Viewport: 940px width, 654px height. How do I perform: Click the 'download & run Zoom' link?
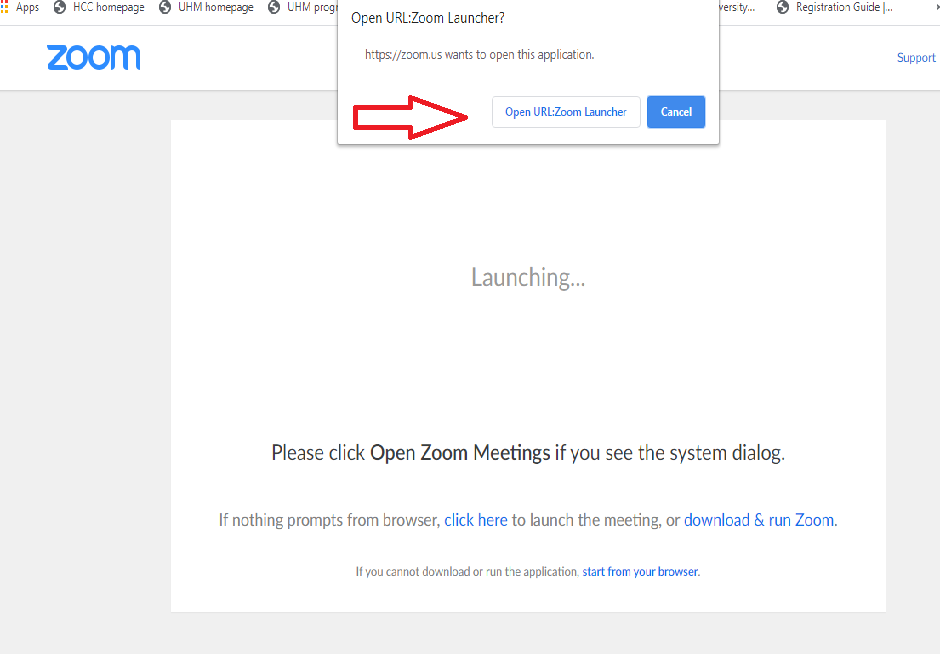click(x=758, y=520)
